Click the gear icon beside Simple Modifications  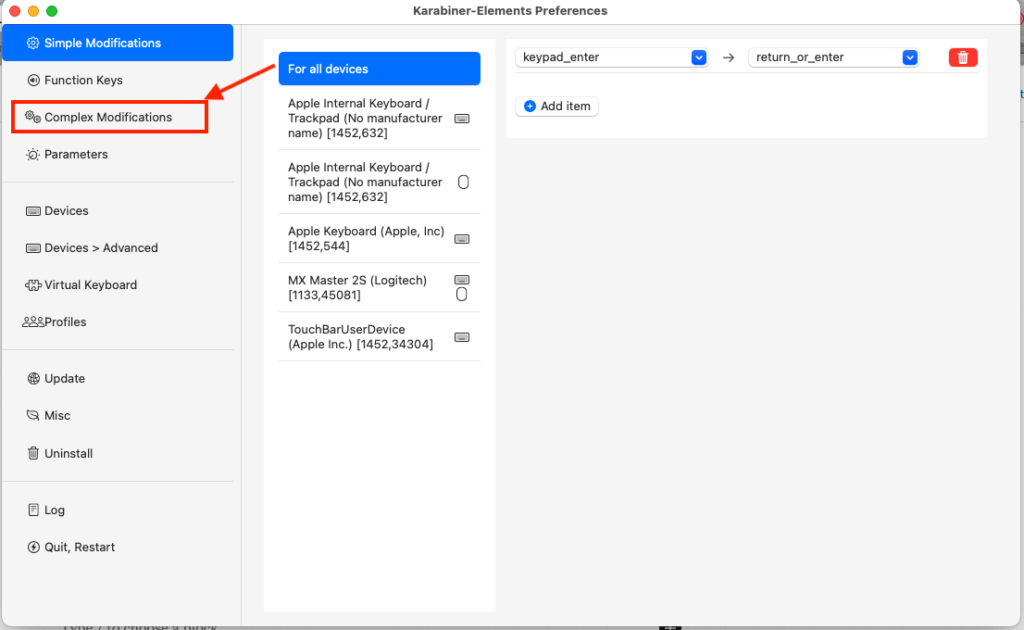[x=33, y=43]
